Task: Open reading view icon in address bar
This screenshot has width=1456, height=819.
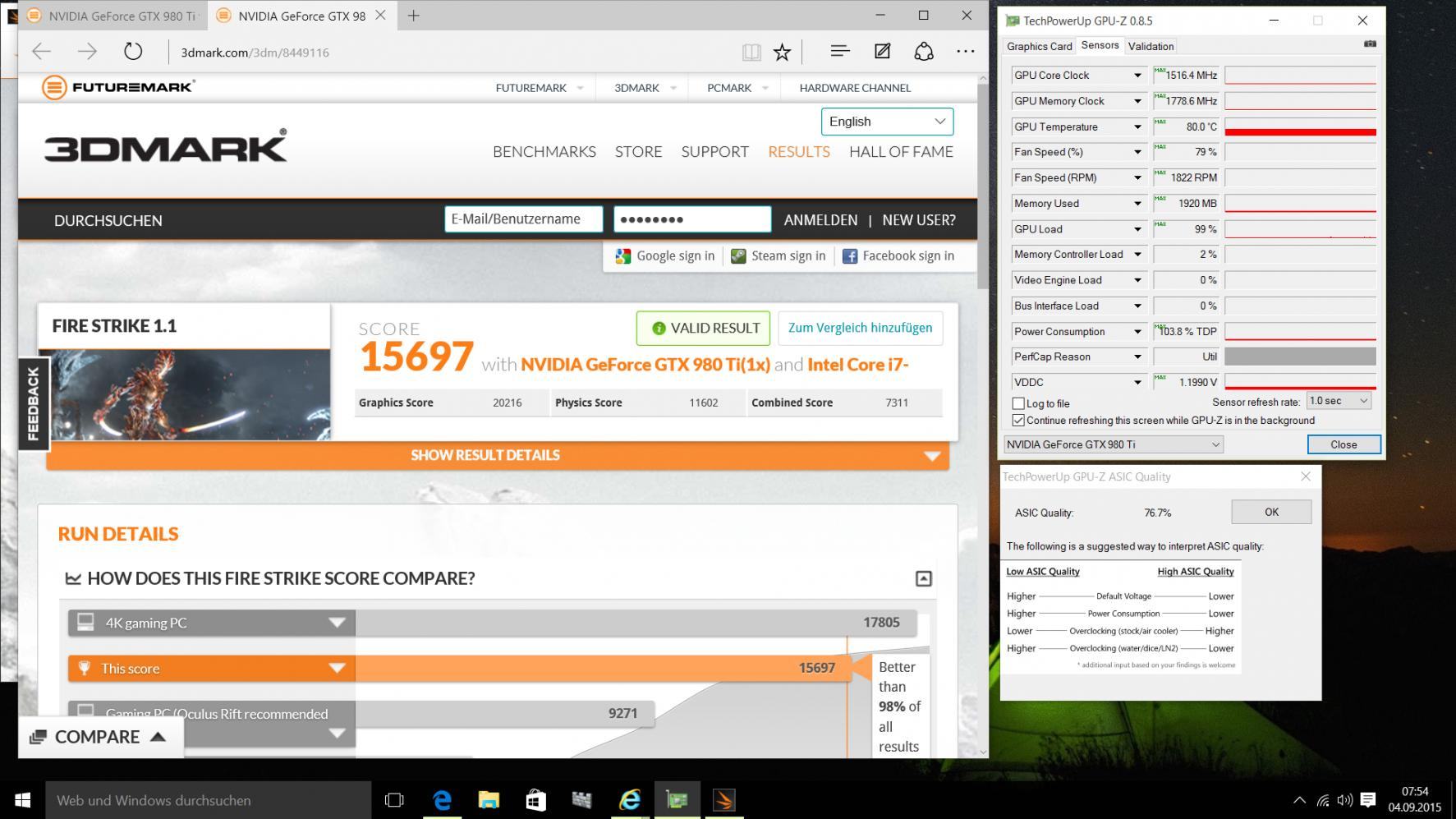Action: click(751, 53)
